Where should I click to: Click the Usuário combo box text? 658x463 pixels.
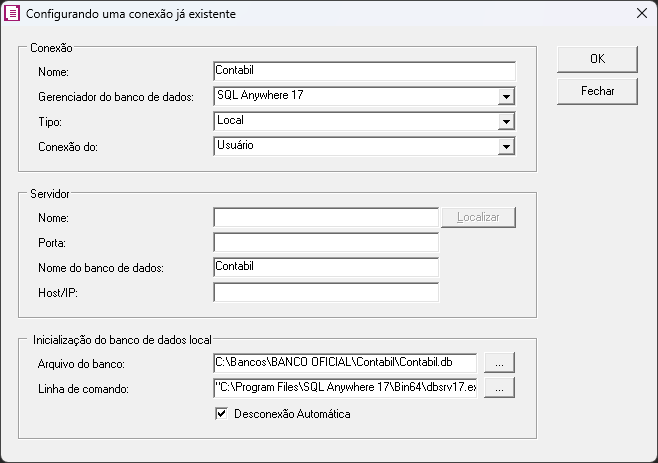click(235, 145)
